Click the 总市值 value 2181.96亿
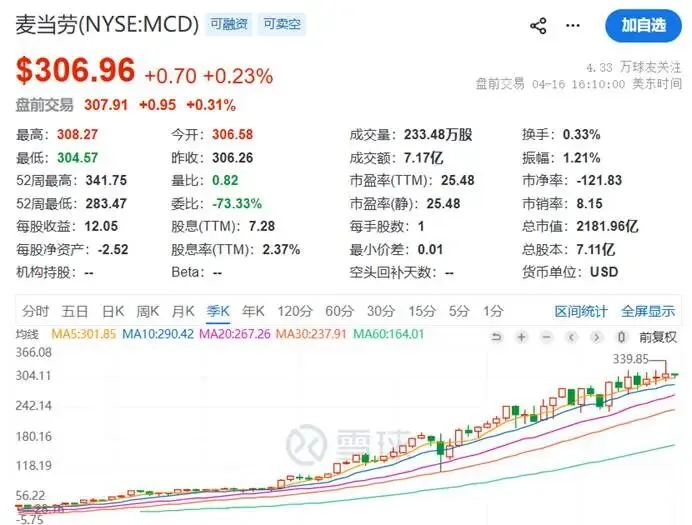The image size is (692, 525). [607, 226]
